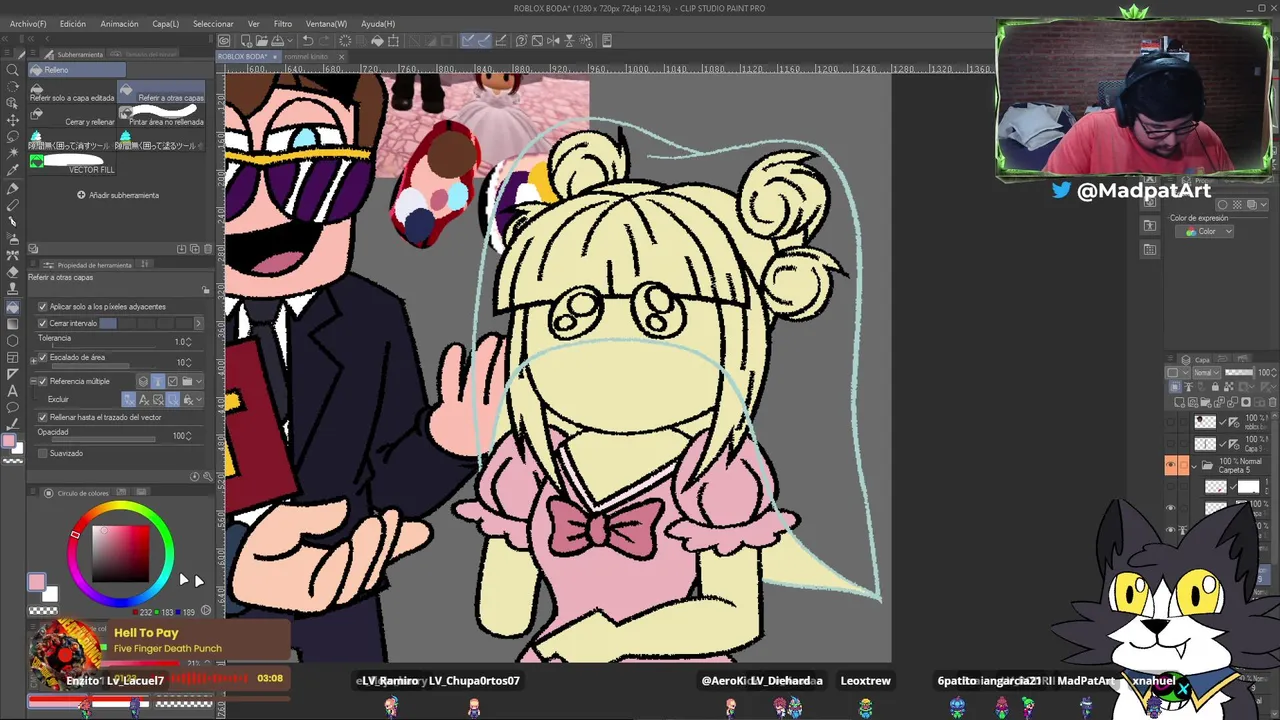Collapse Referencia múltiple options
The height and width of the screenshot is (720, 1280).
click(x=32, y=381)
